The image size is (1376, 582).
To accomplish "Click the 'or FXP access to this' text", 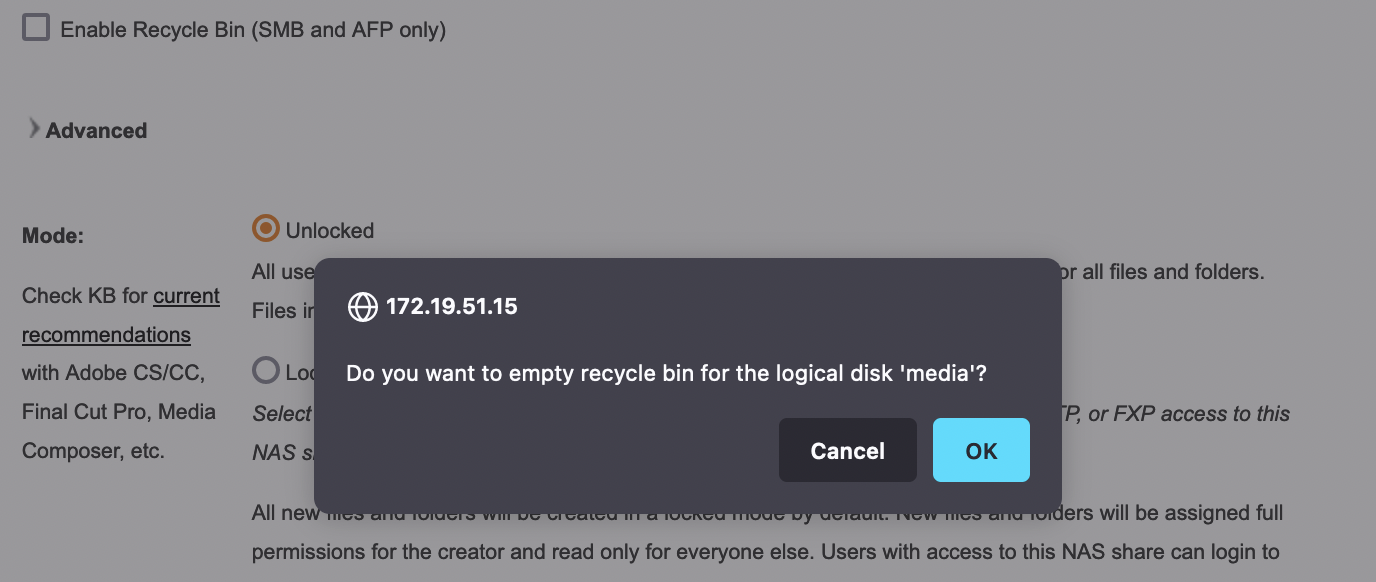I will click(1189, 413).
